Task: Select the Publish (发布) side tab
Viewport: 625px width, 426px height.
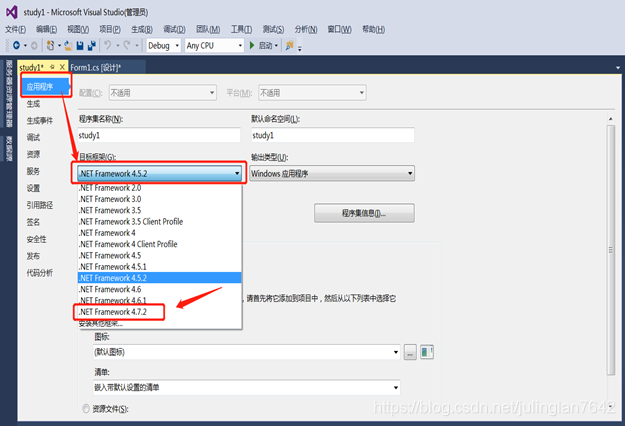Action: tap(33, 256)
